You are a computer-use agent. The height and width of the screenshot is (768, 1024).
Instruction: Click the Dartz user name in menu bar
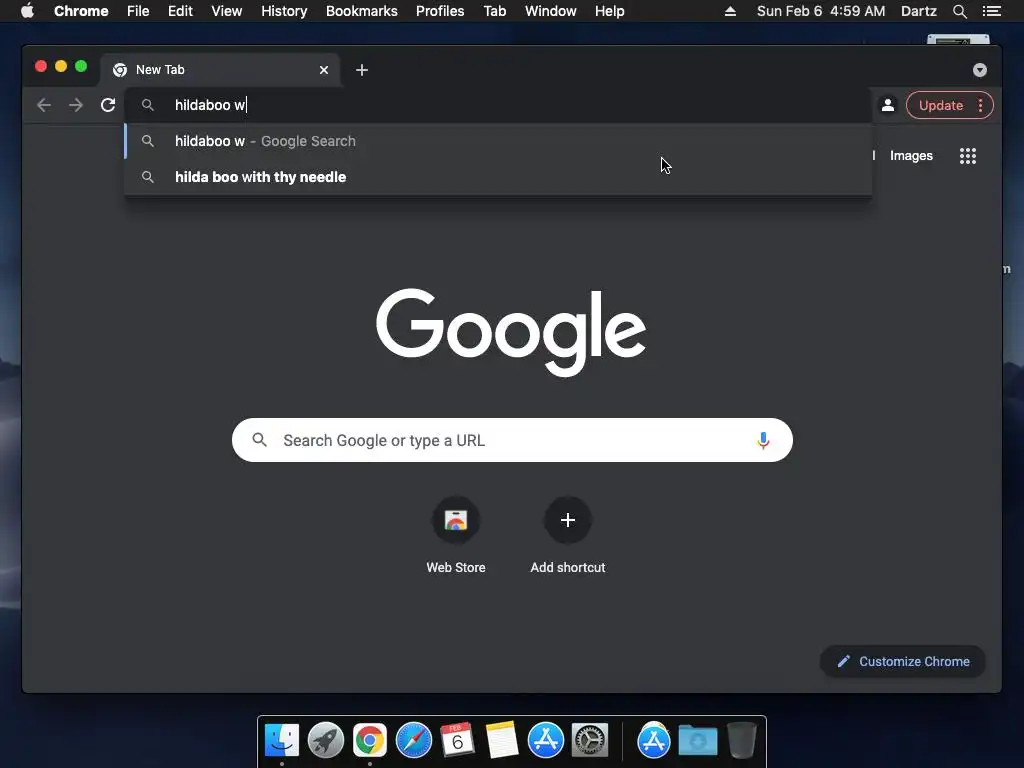click(918, 11)
